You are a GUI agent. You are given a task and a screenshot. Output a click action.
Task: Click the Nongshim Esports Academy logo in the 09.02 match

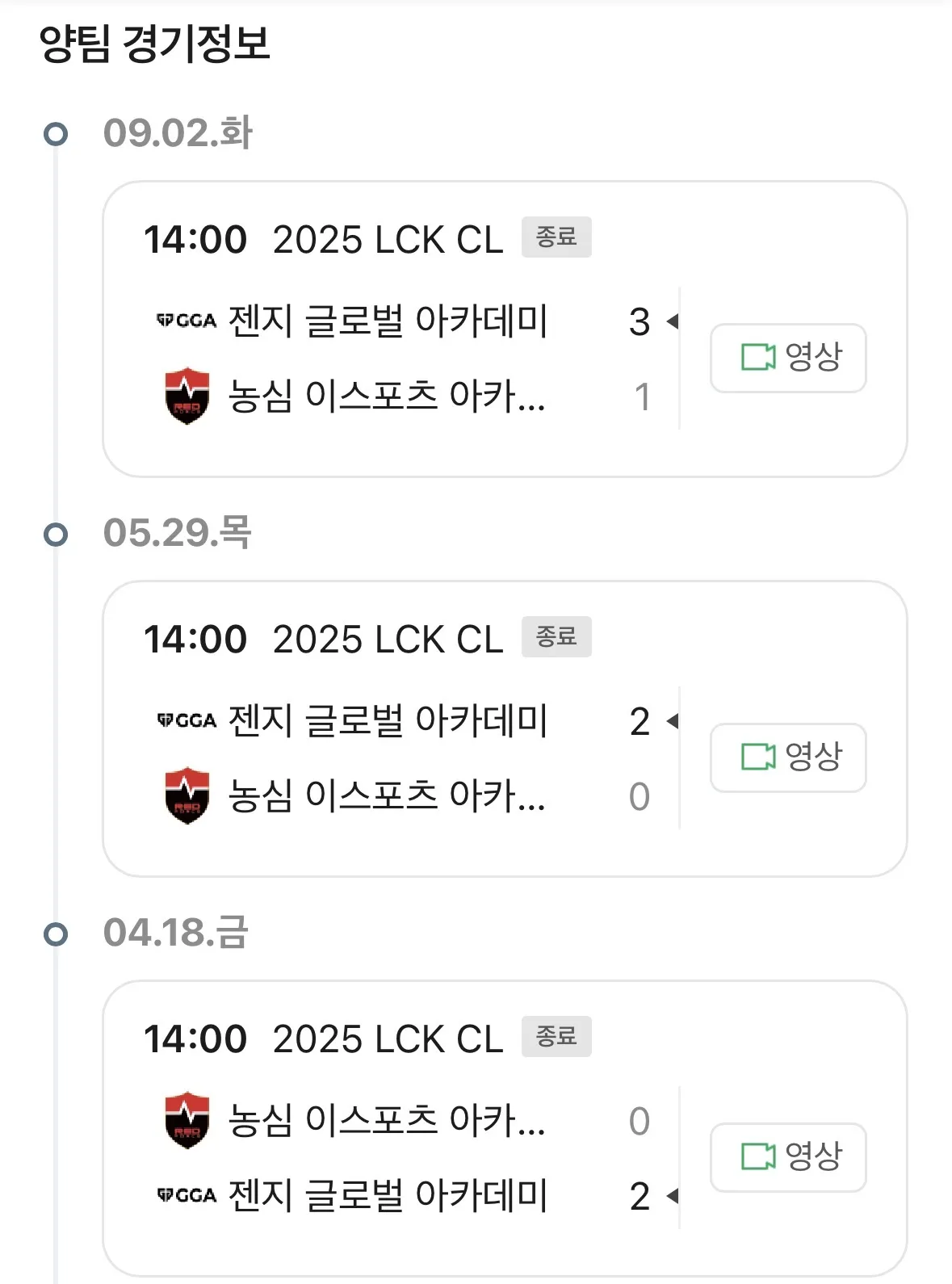(187, 396)
